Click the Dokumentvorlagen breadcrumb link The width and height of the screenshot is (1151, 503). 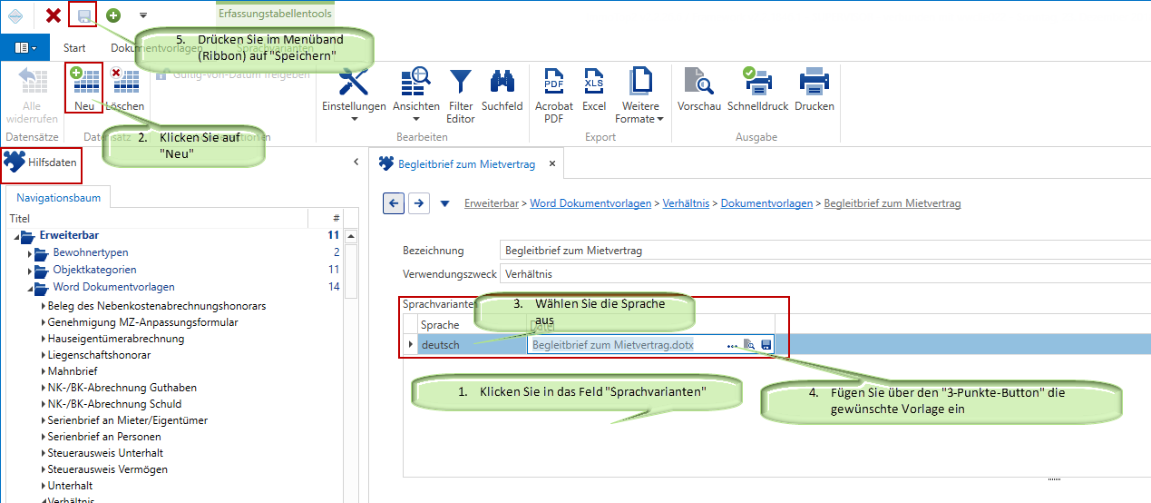pos(766,203)
